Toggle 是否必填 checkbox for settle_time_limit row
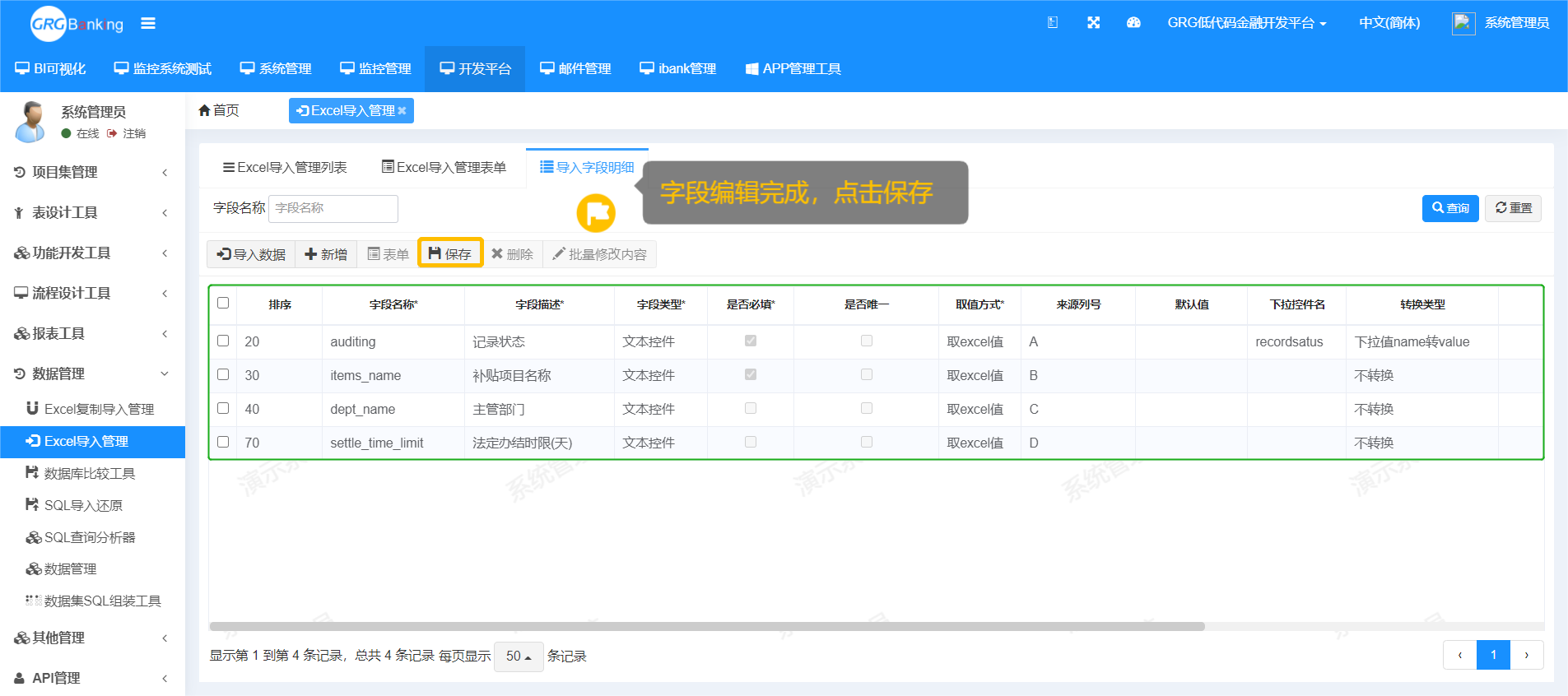Viewport: 1568px width, 696px height. 751,442
